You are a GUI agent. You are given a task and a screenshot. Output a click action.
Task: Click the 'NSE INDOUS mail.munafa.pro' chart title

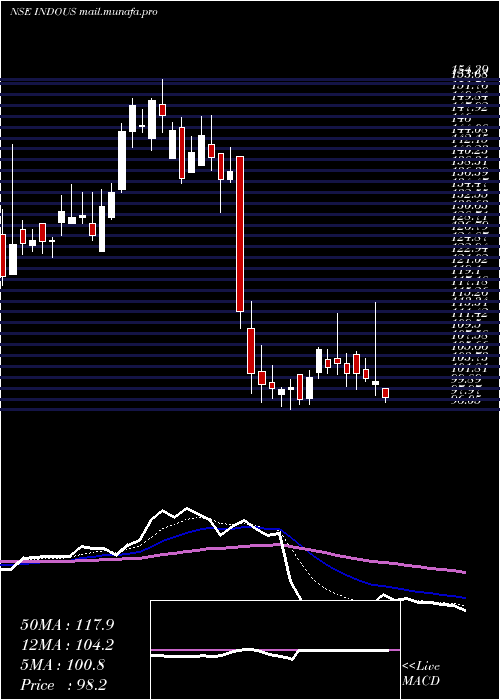click(83, 12)
